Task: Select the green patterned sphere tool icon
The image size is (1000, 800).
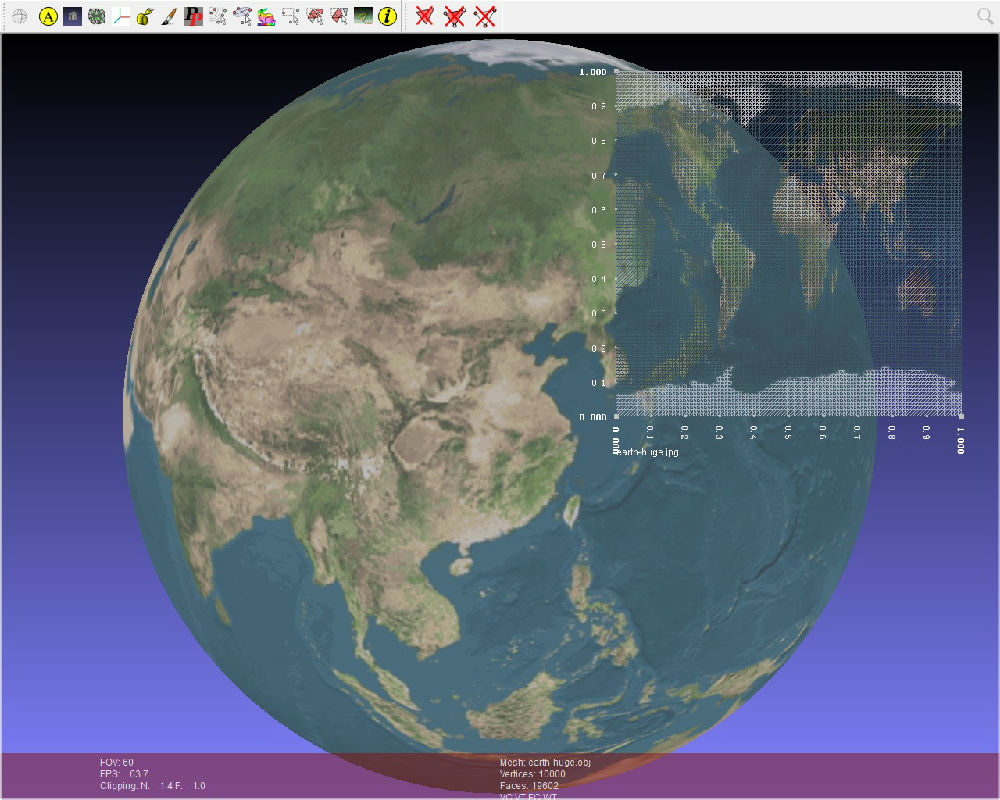Action: pos(96,17)
